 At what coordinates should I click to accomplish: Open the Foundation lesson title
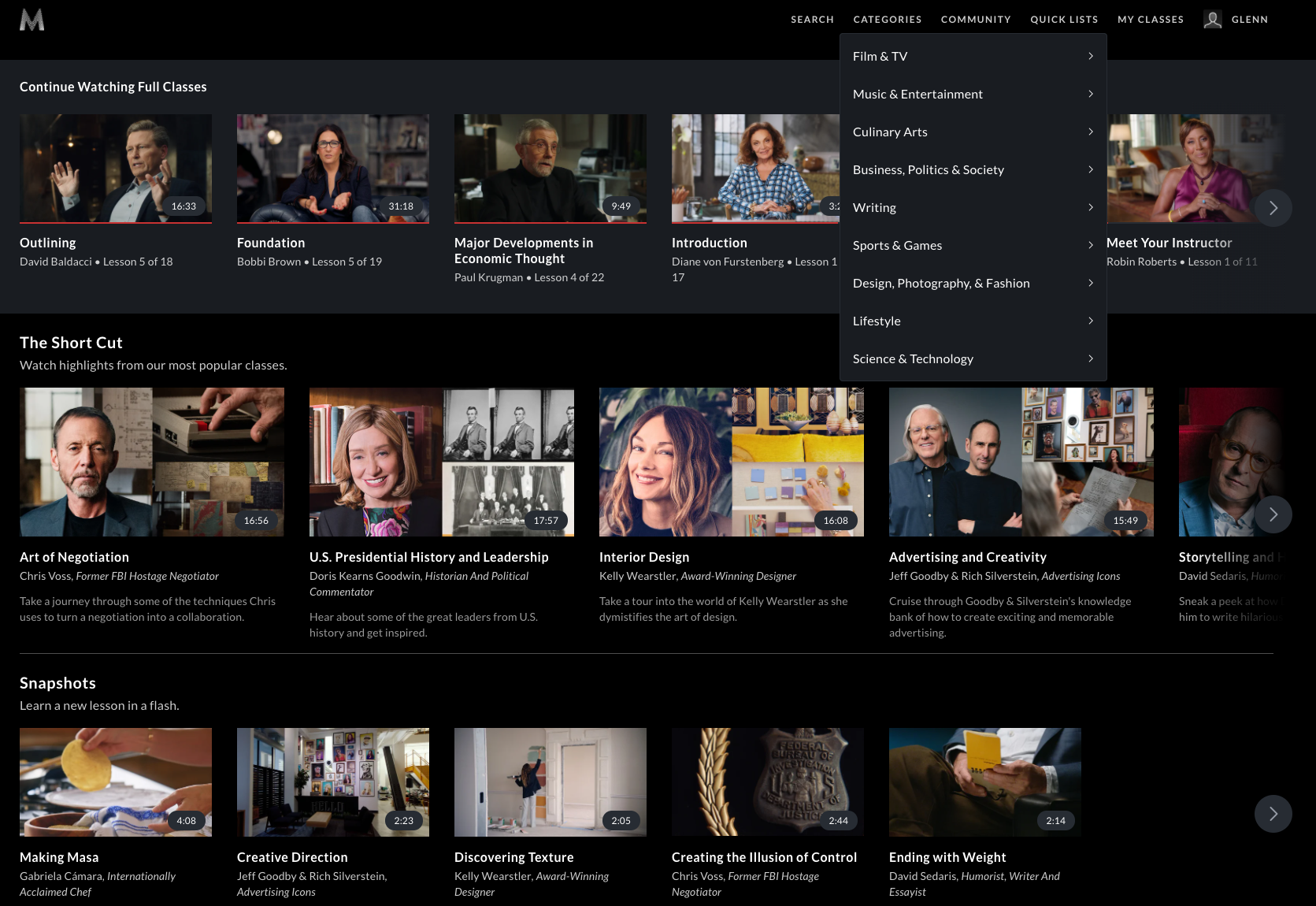[x=271, y=243]
